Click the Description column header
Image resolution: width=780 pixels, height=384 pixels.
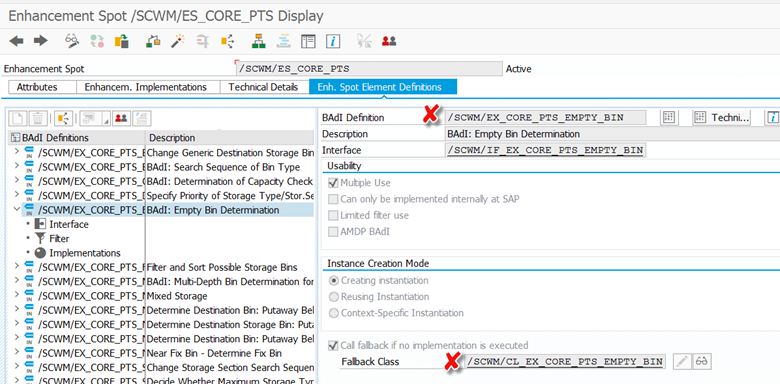[229, 138]
